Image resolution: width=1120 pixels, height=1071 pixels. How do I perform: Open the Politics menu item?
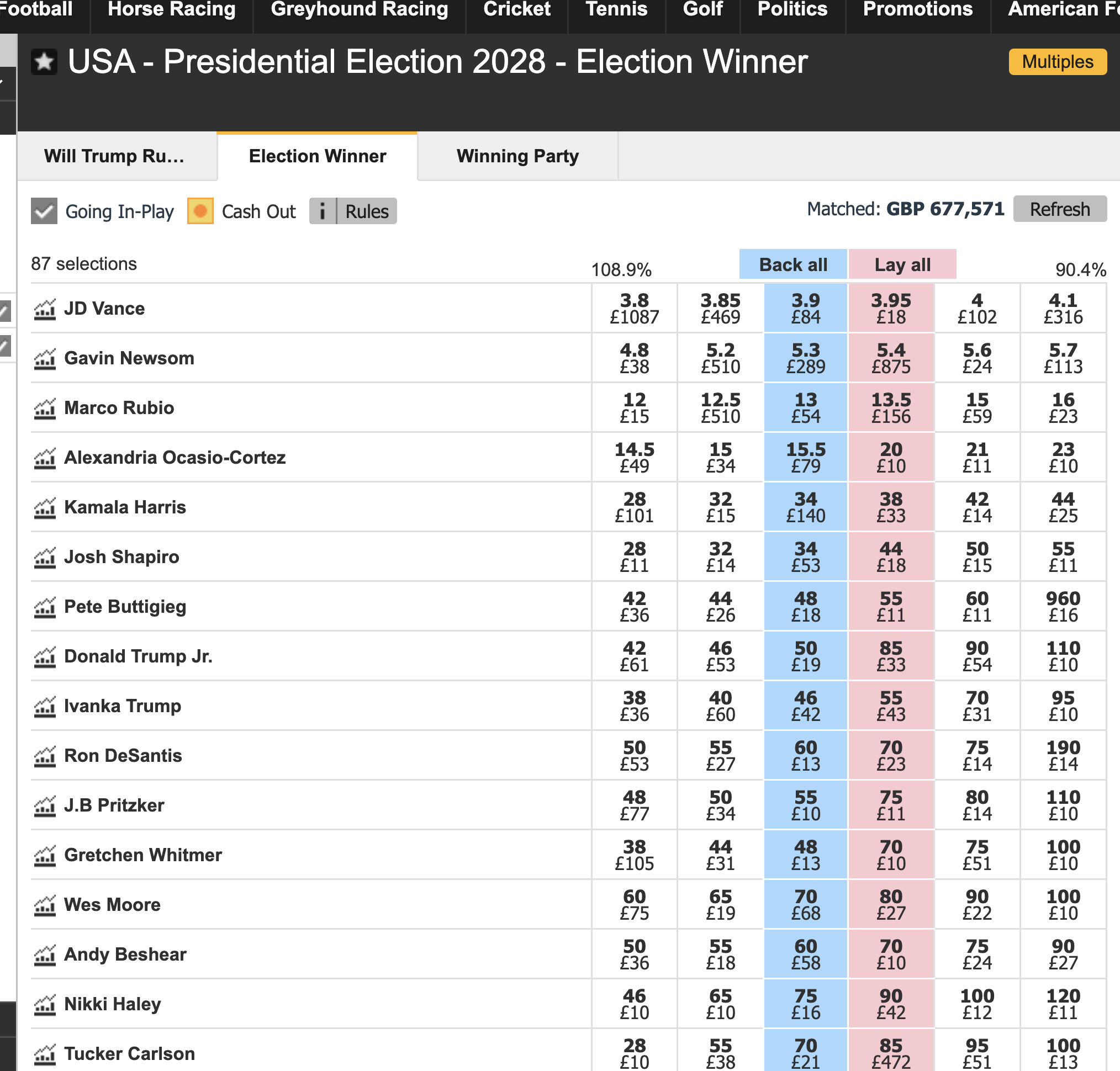(x=792, y=9)
